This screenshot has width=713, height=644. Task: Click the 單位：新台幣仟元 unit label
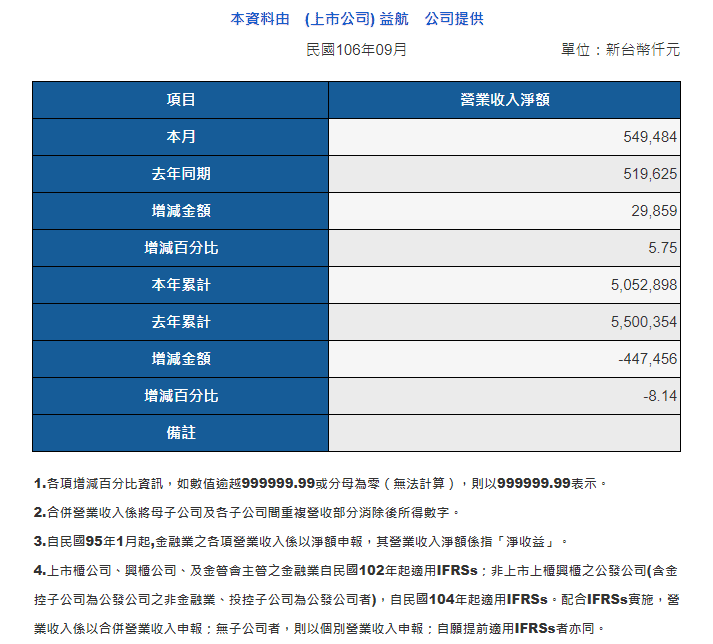[620, 49]
